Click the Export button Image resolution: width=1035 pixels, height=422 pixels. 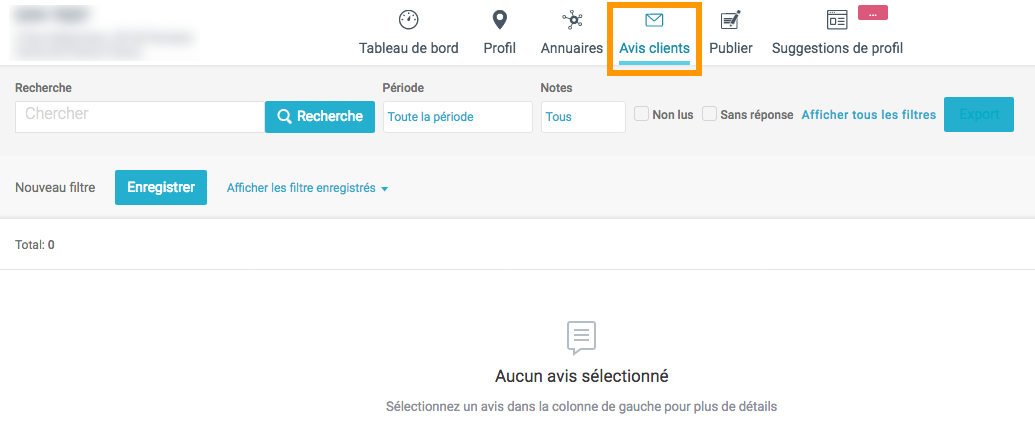pyautogui.click(x=978, y=115)
